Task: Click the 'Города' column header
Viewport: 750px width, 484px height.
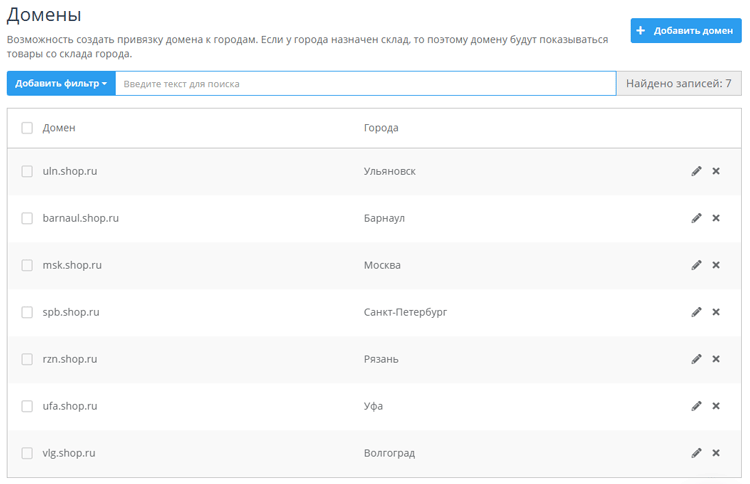Action: [381, 128]
